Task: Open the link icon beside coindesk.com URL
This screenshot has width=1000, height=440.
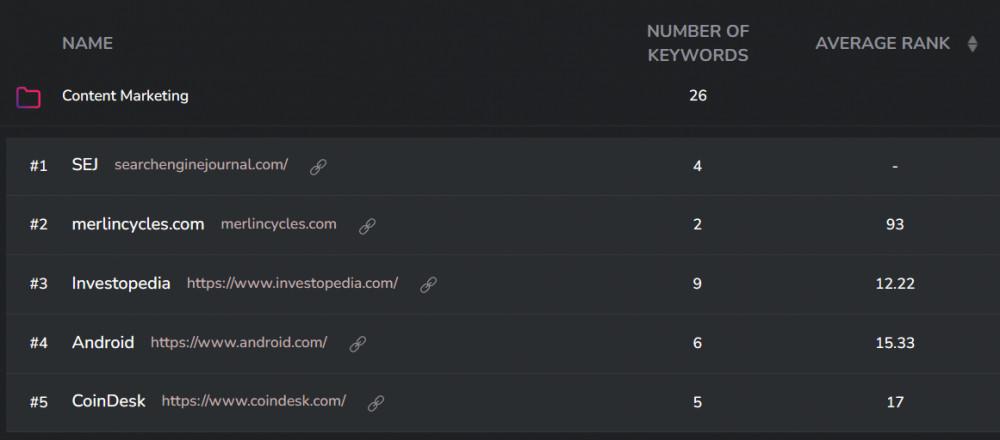Action: click(x=376, y=402)
